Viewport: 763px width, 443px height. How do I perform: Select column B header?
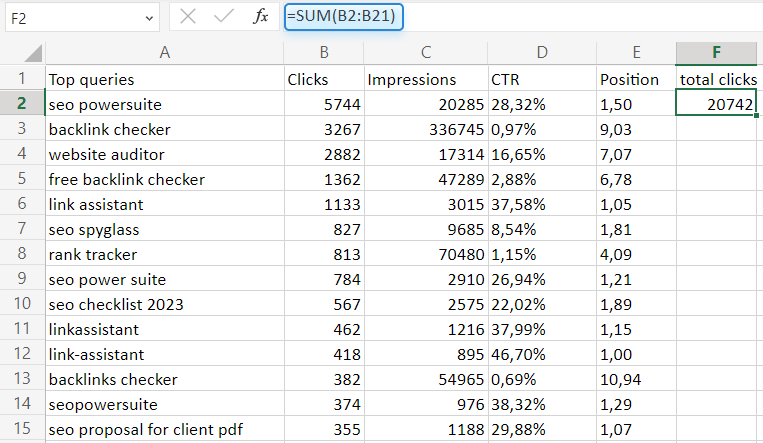pos(324,52)
